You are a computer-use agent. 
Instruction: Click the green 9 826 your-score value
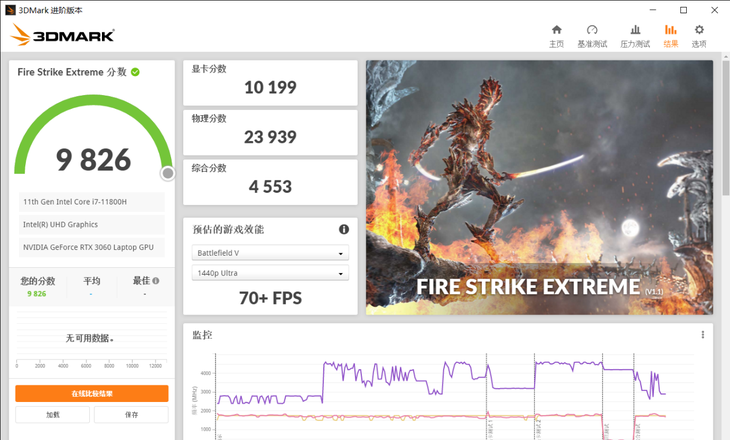37,294
